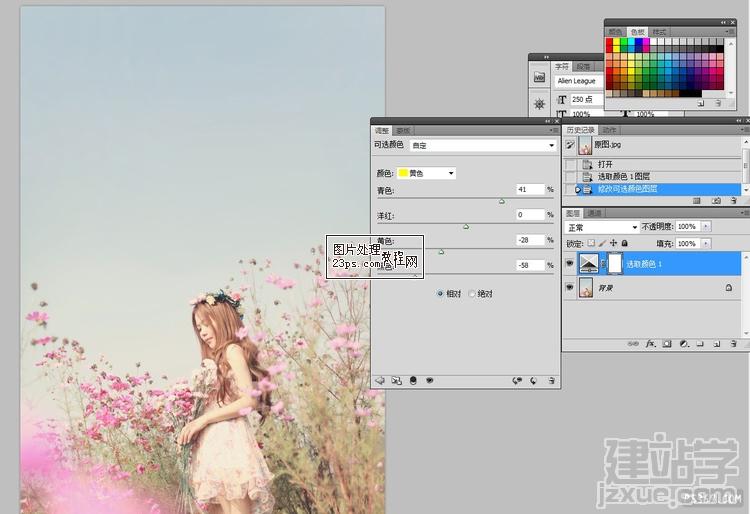Create a new layer icon
The image size is (750, 514).
pos(717,344)
